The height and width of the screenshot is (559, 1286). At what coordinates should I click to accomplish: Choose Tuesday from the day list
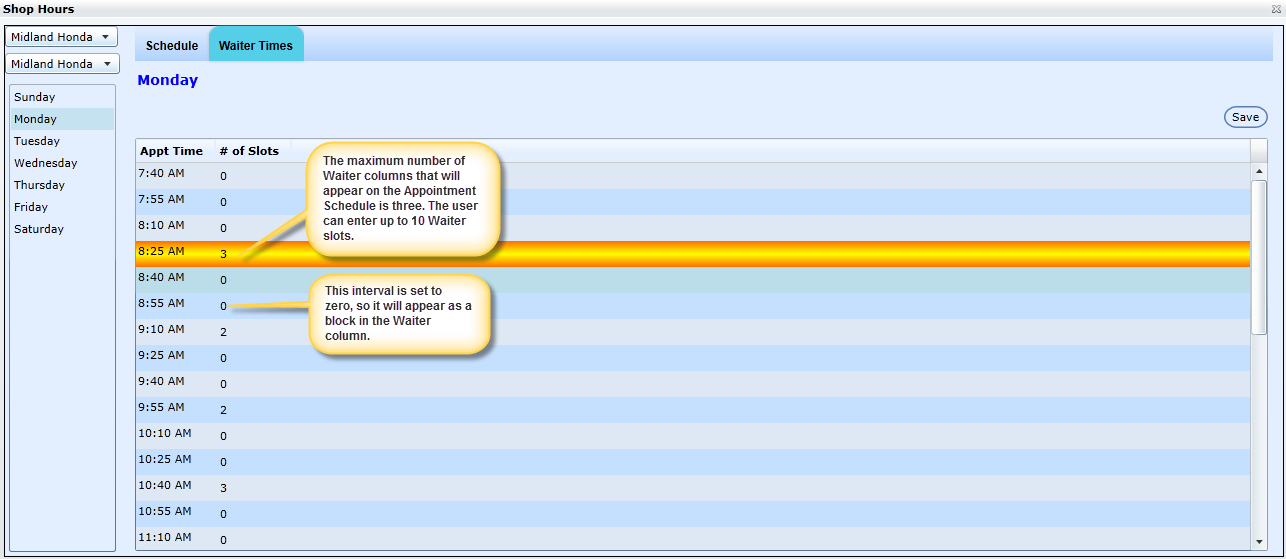point(37,141)
